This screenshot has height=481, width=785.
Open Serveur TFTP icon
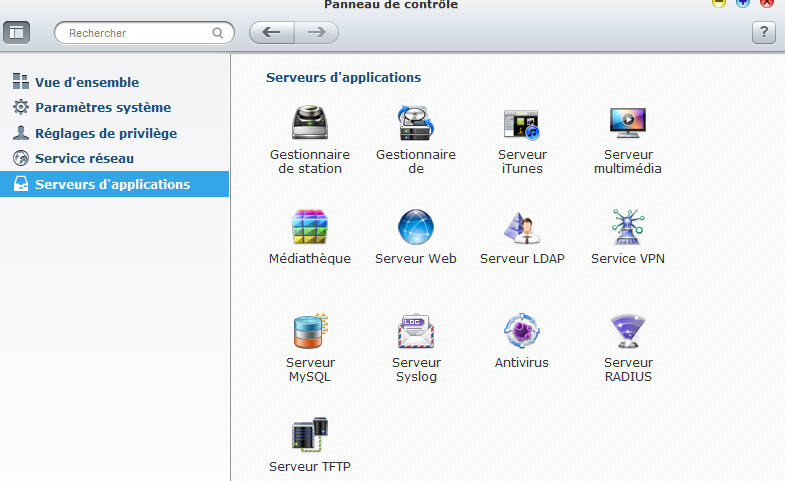tap(310, 434)
